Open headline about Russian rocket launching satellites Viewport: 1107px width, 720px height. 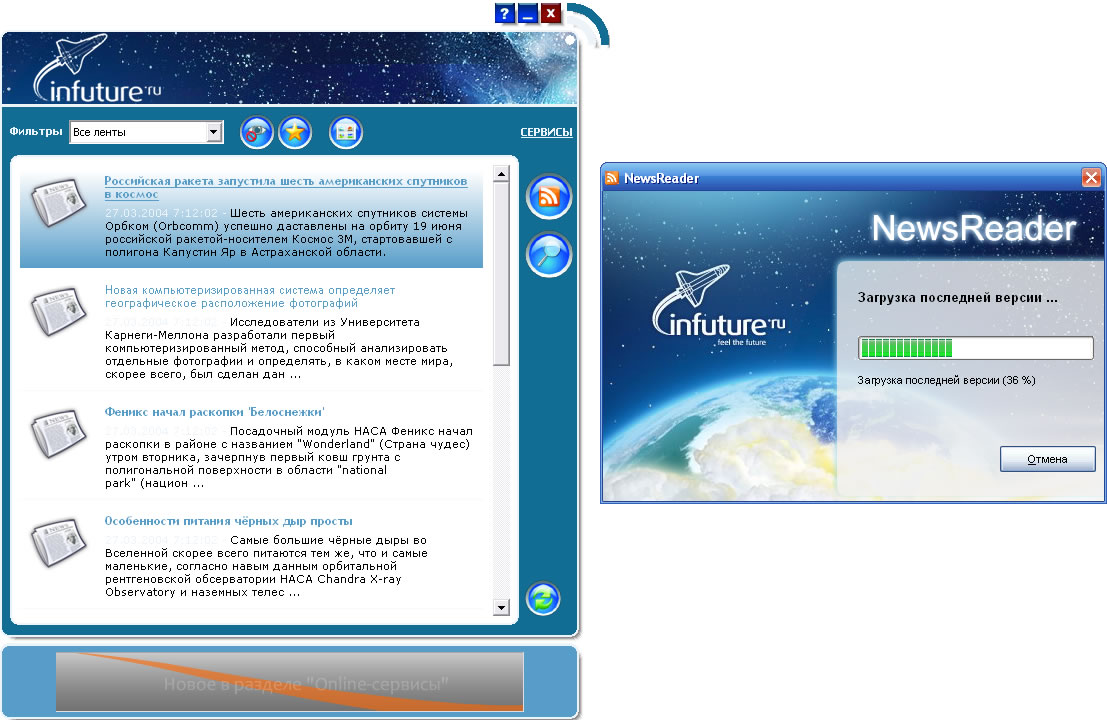[285, 187]
